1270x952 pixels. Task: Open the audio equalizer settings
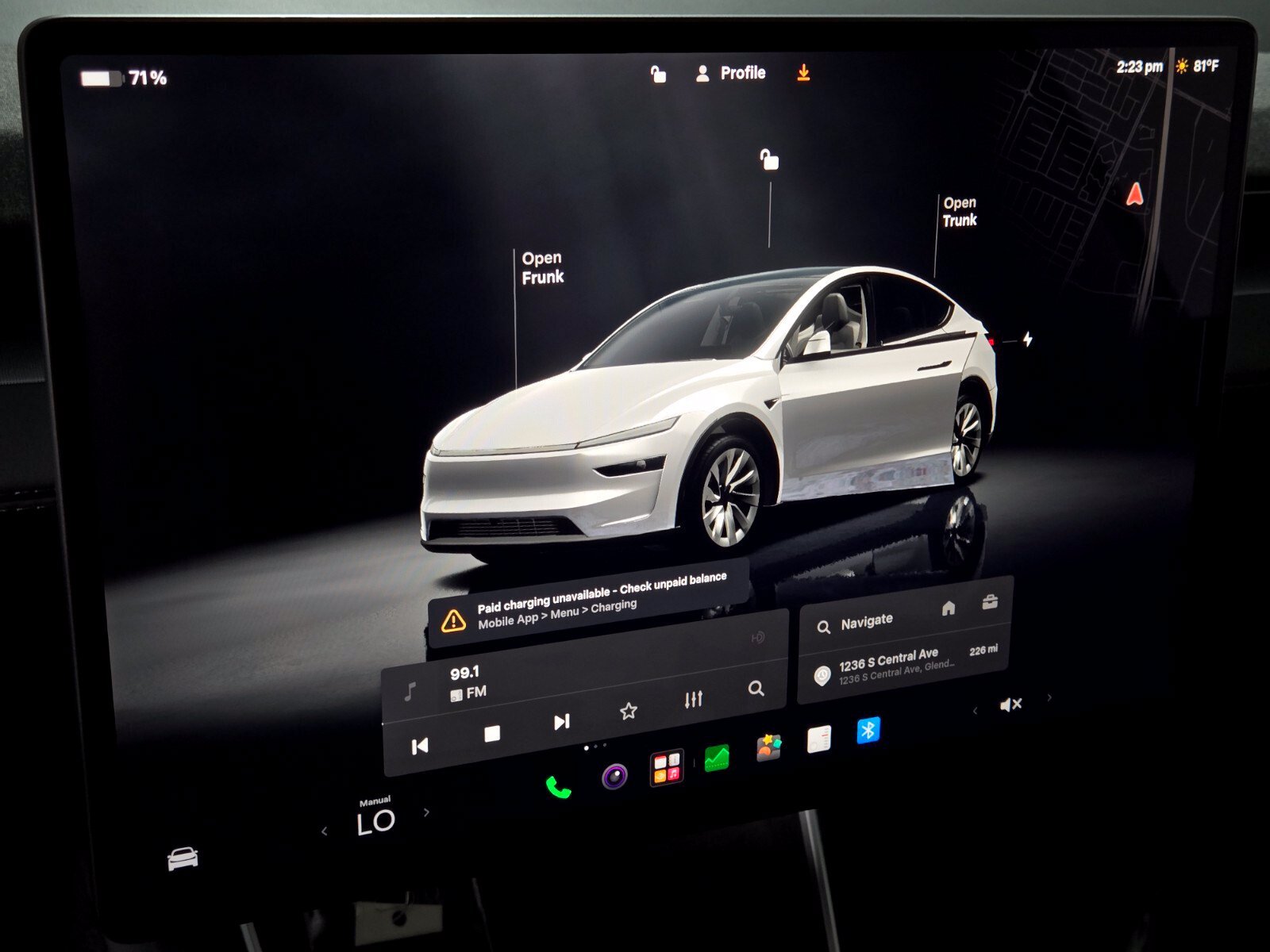694,699
